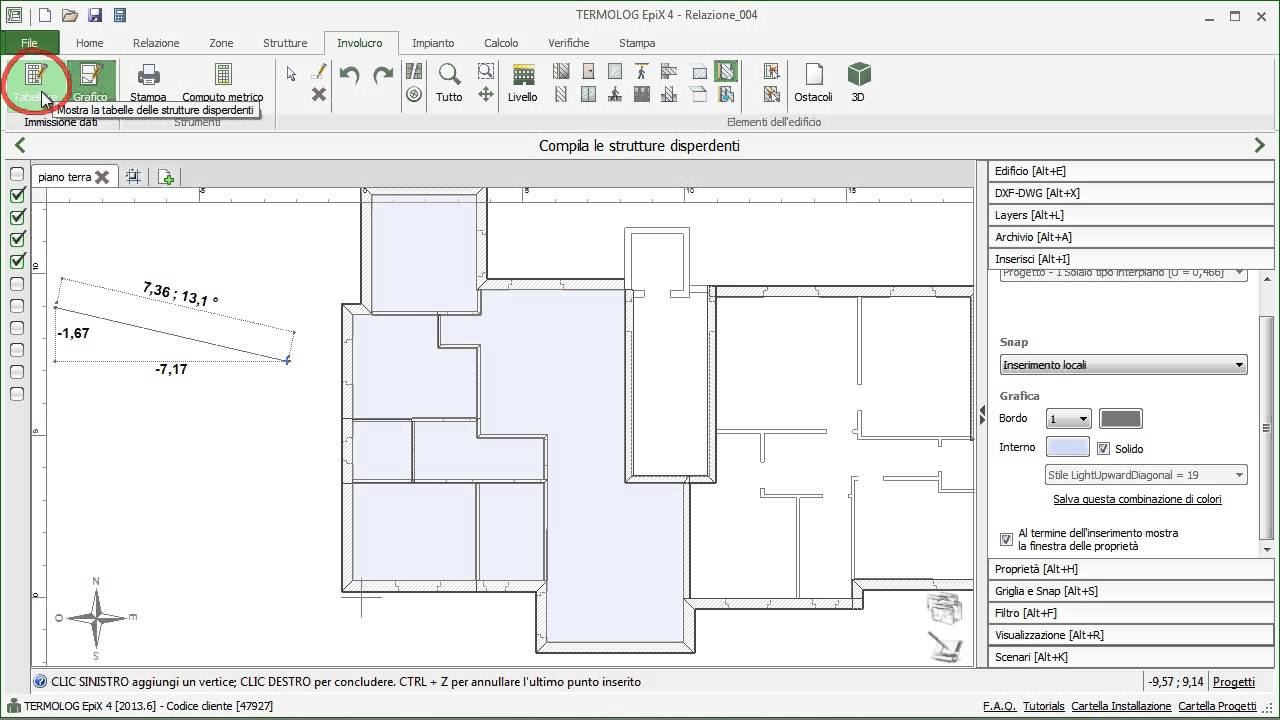Select the door element icon
Screen dimensions: 1280x720
(x=588, y=72)
